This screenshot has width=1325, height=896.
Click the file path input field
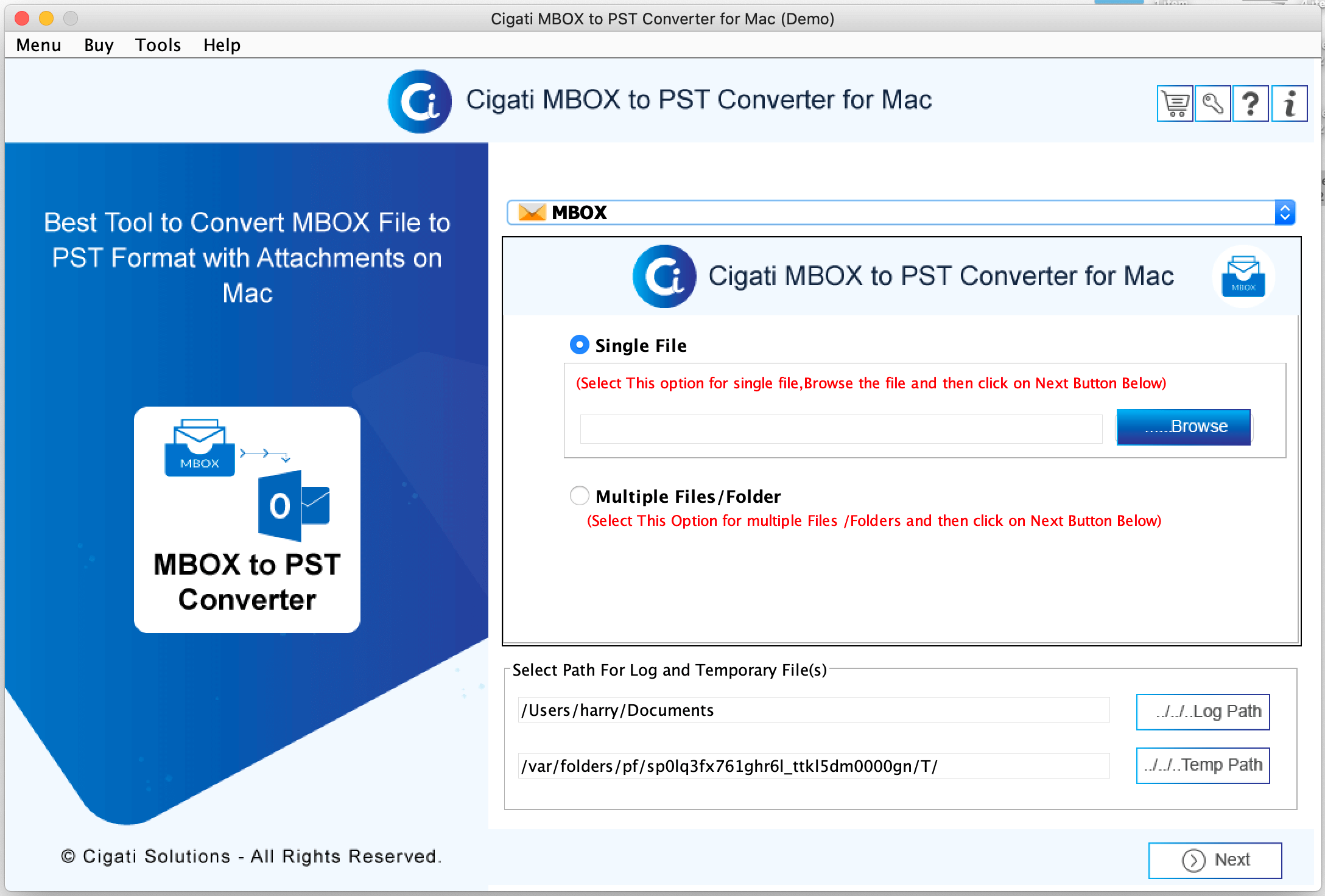point(839,427)
